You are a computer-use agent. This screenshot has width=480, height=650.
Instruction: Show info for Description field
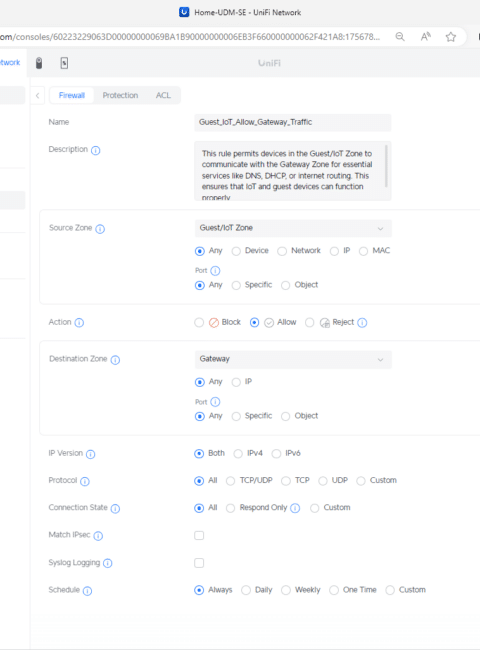(95, 150)
